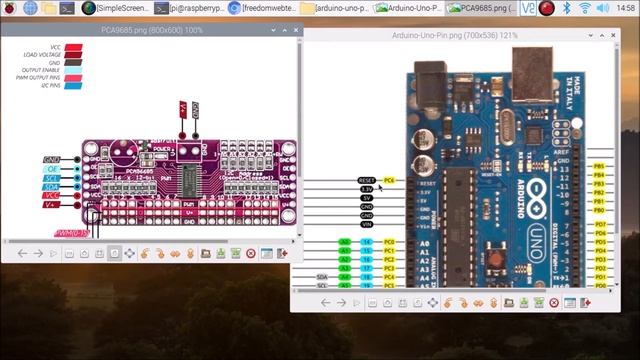Save file in Arduino-Uno-Pin viewer
Image resolution: width=640 pixels, height=360 pixels.
[524, 303]
